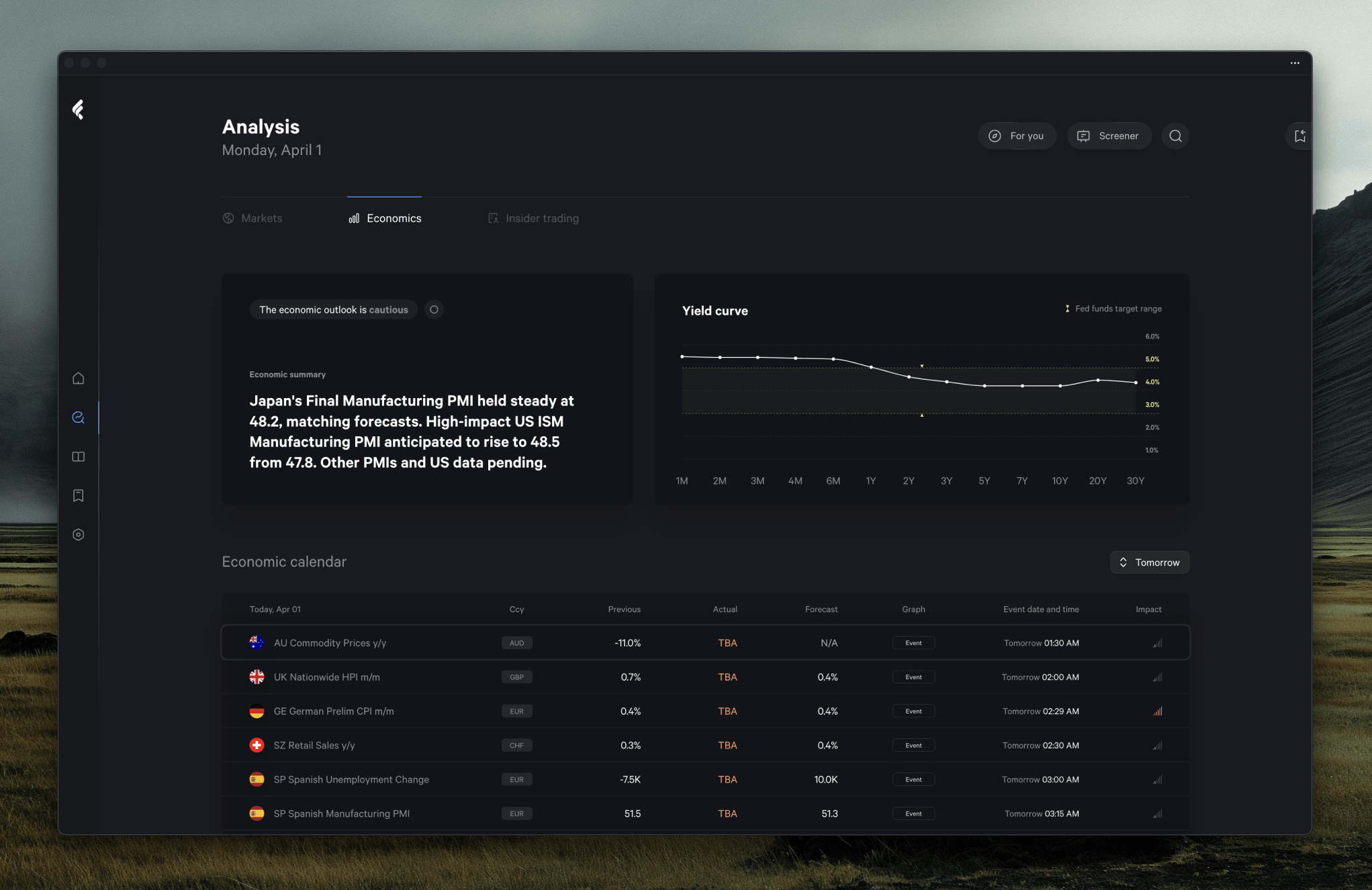Click the For you button

pyautogui.click(x=1017, y=136)
